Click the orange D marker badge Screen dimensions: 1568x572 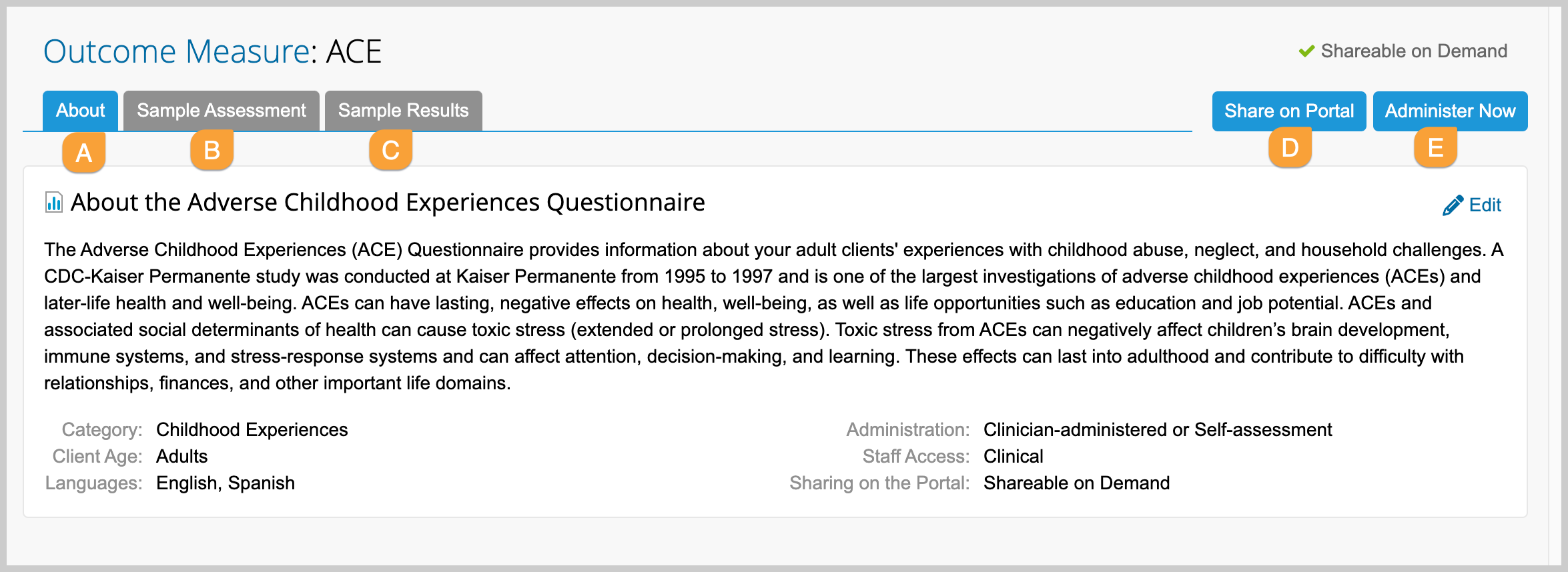click(x=1290, y=147)
